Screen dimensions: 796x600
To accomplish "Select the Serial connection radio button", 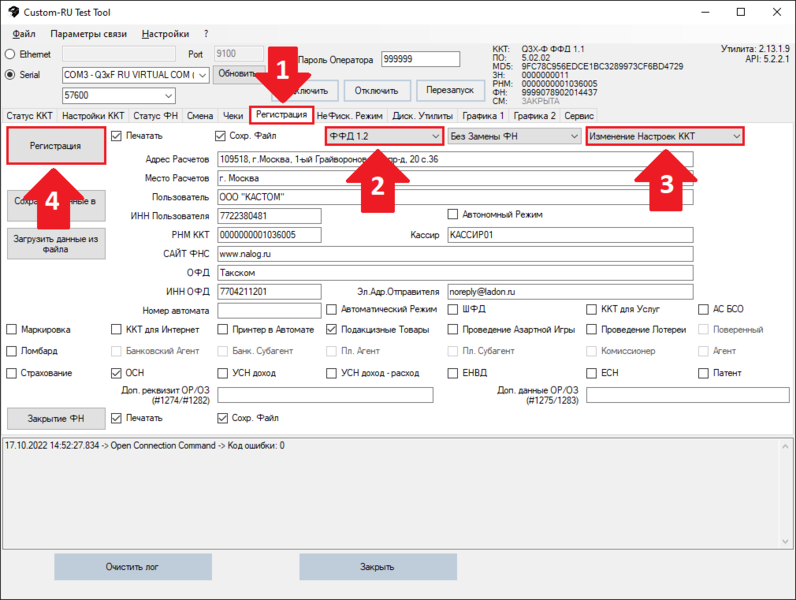I will click(x=11, y=74).
